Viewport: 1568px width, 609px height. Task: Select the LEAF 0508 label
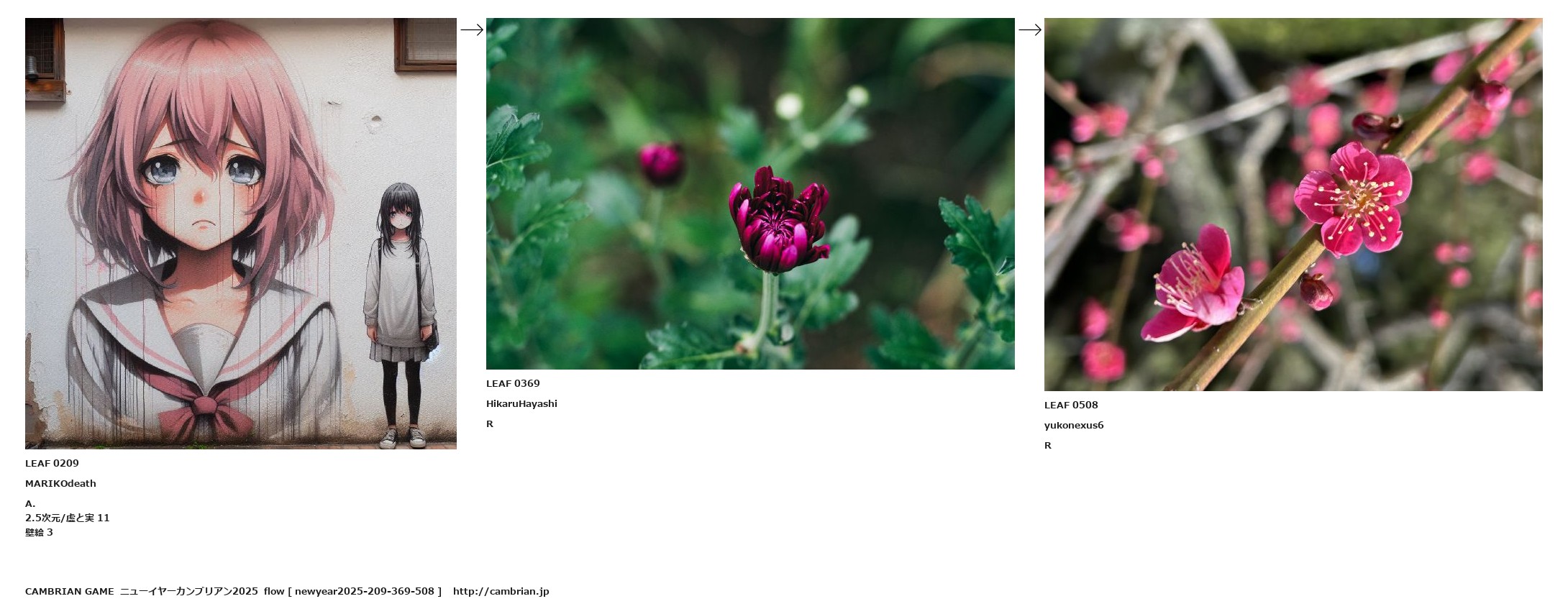pyautogui.click(x=1071, y=405)
